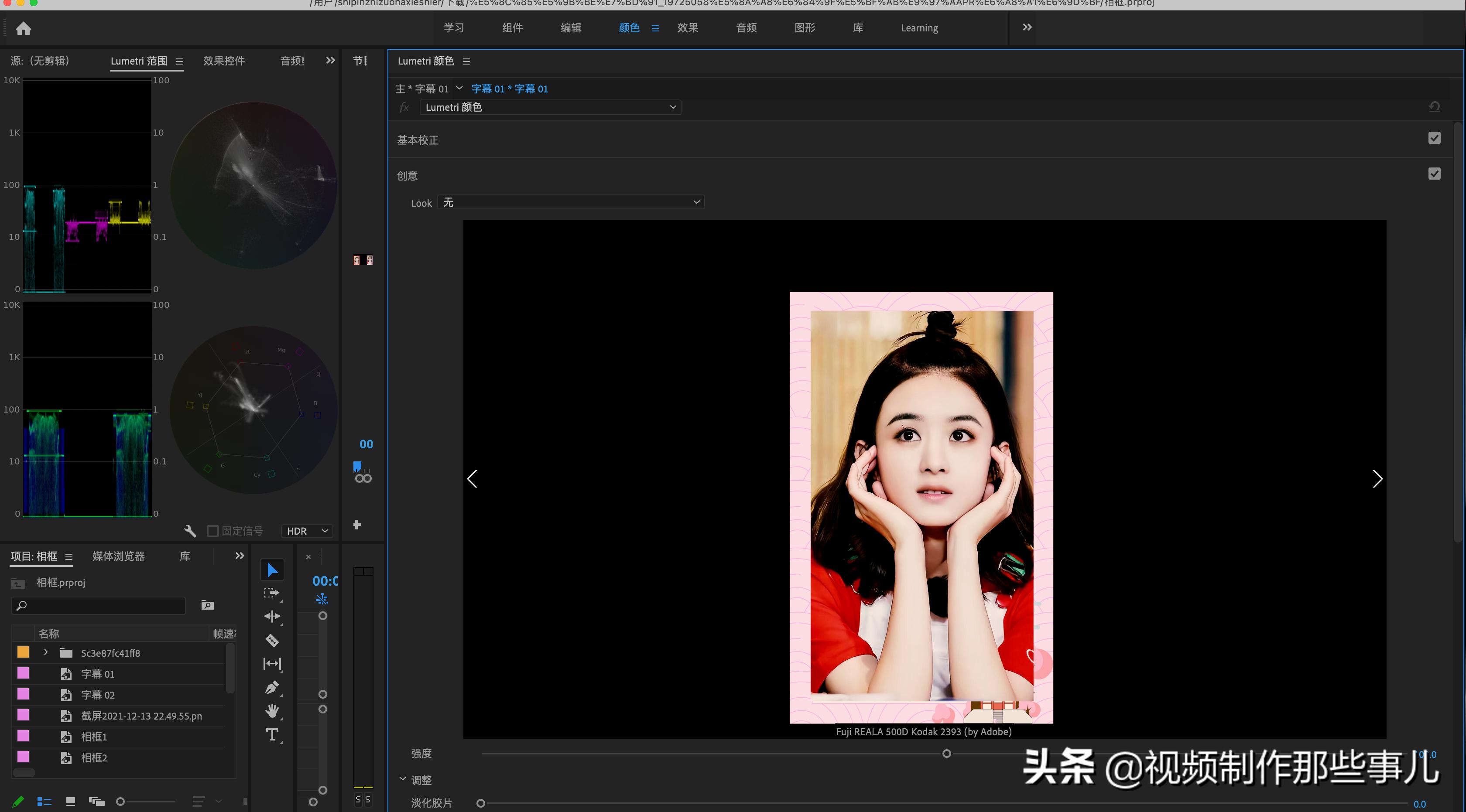
Task: Disable the 创意 section checkbox
Action: point(1434,174)
